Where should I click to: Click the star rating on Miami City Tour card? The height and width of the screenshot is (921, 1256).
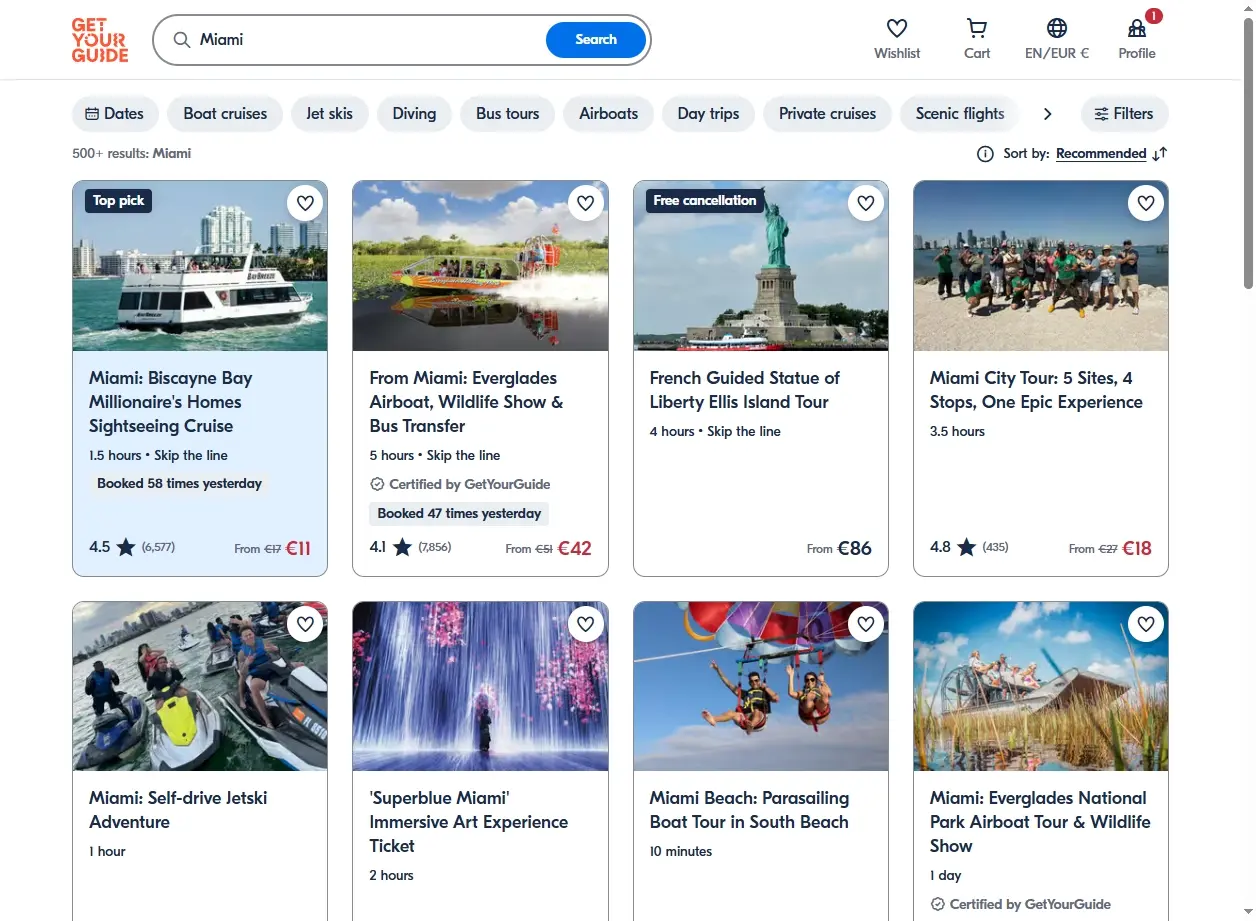966,547
